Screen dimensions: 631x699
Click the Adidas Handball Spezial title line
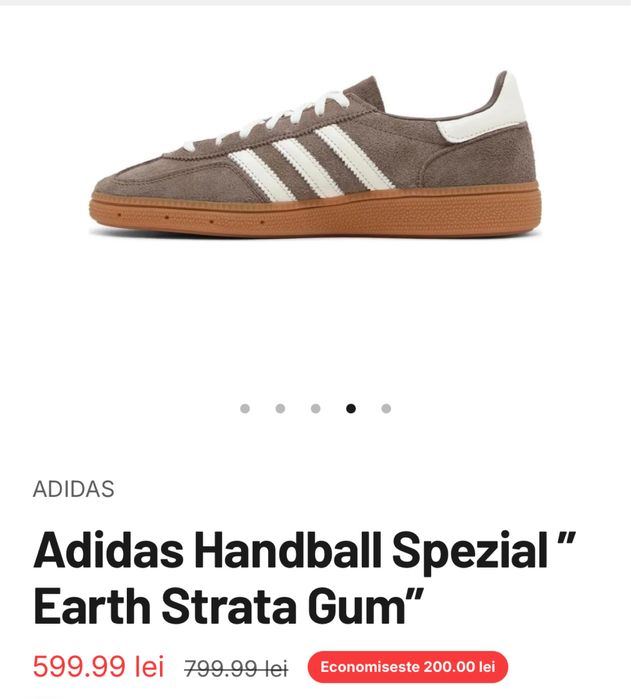(x=305, y=550)
